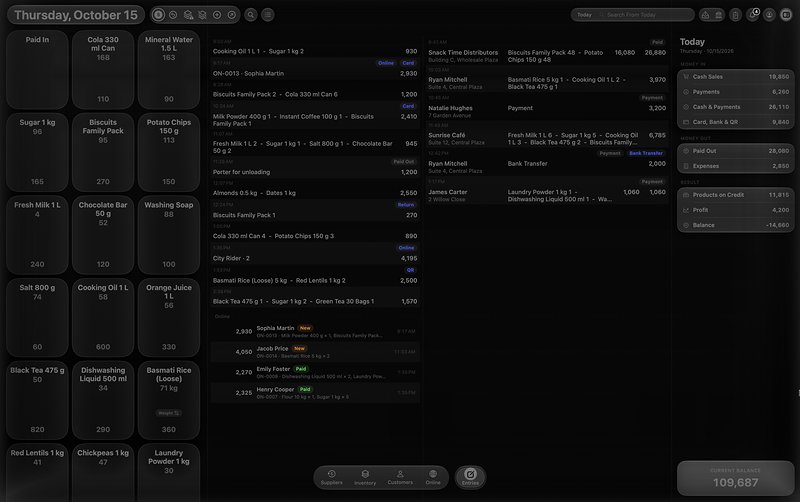Select the Washing Soap tile
The height and width of the screenshot is (502, 800).
[x=169, y=235]
